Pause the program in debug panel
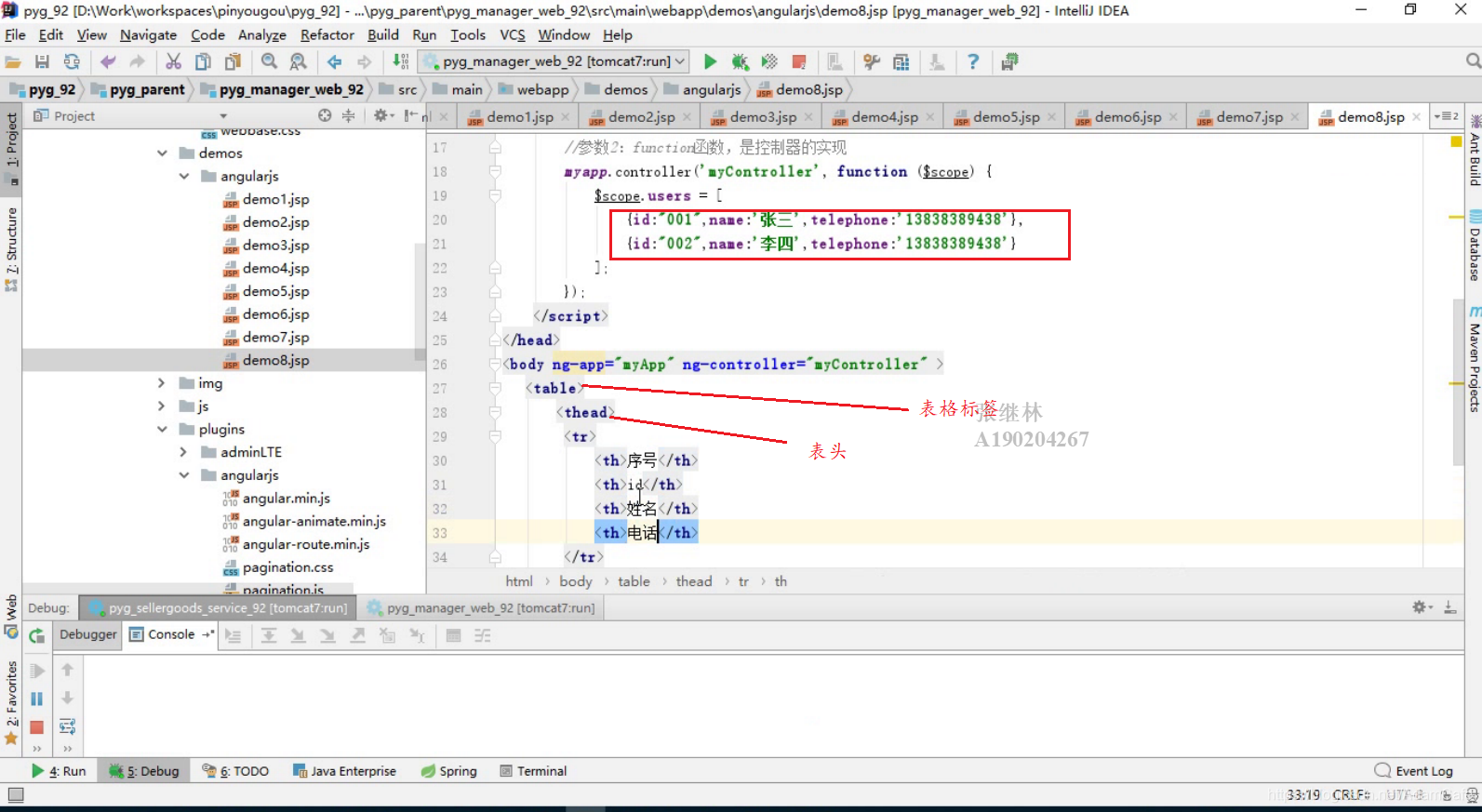 coord(36,699)
